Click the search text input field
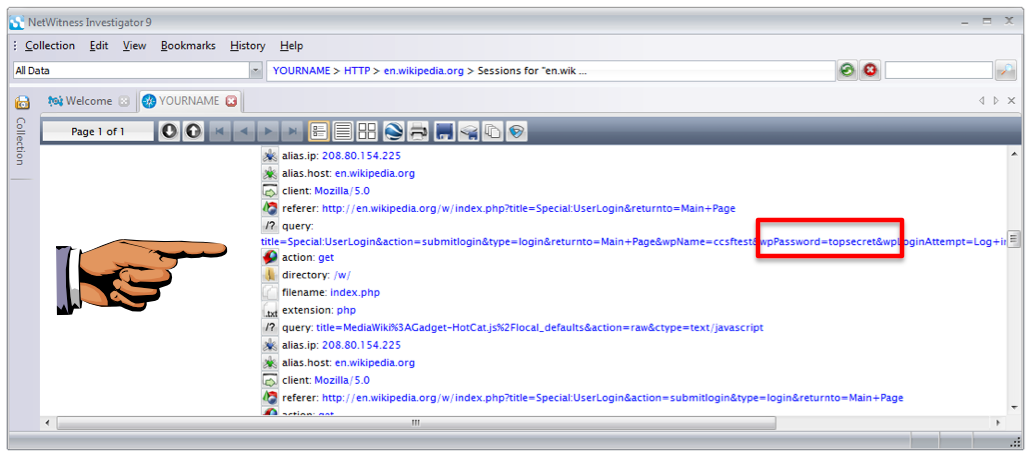Screen dimensions: 1031x457 click(x=938, y=70)
